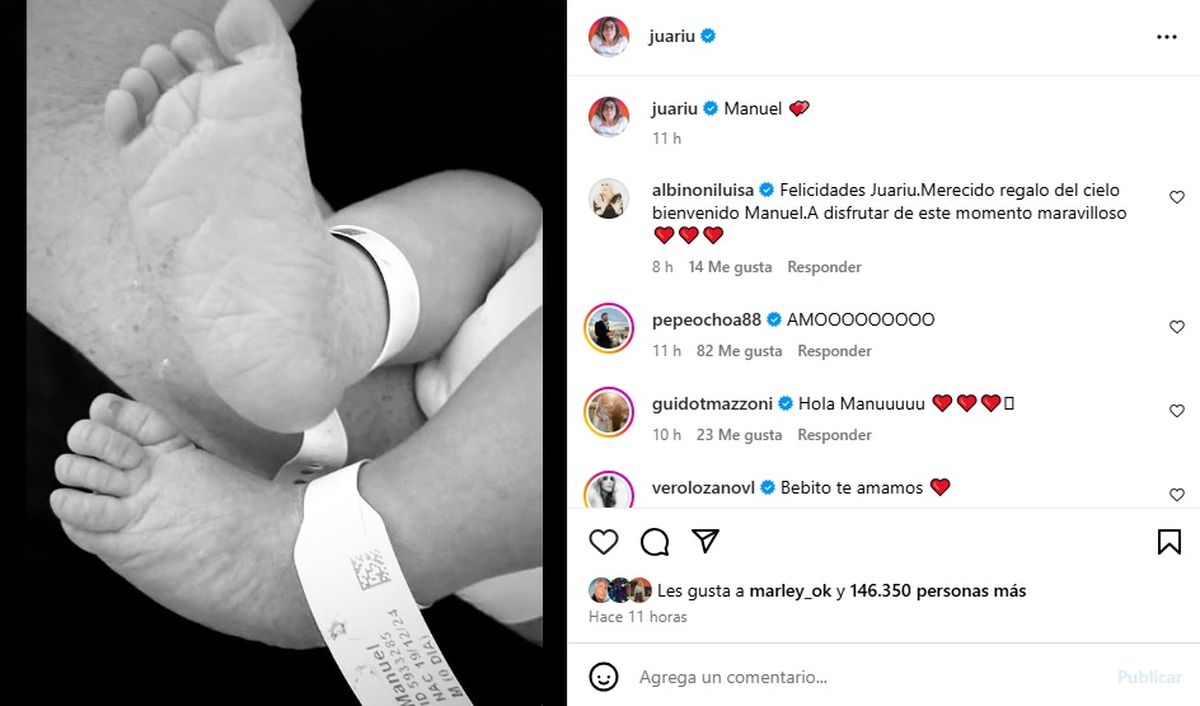Like pepeochoa88's comment
Screen dimensions: 1200x706
[x=1177, y=327]
